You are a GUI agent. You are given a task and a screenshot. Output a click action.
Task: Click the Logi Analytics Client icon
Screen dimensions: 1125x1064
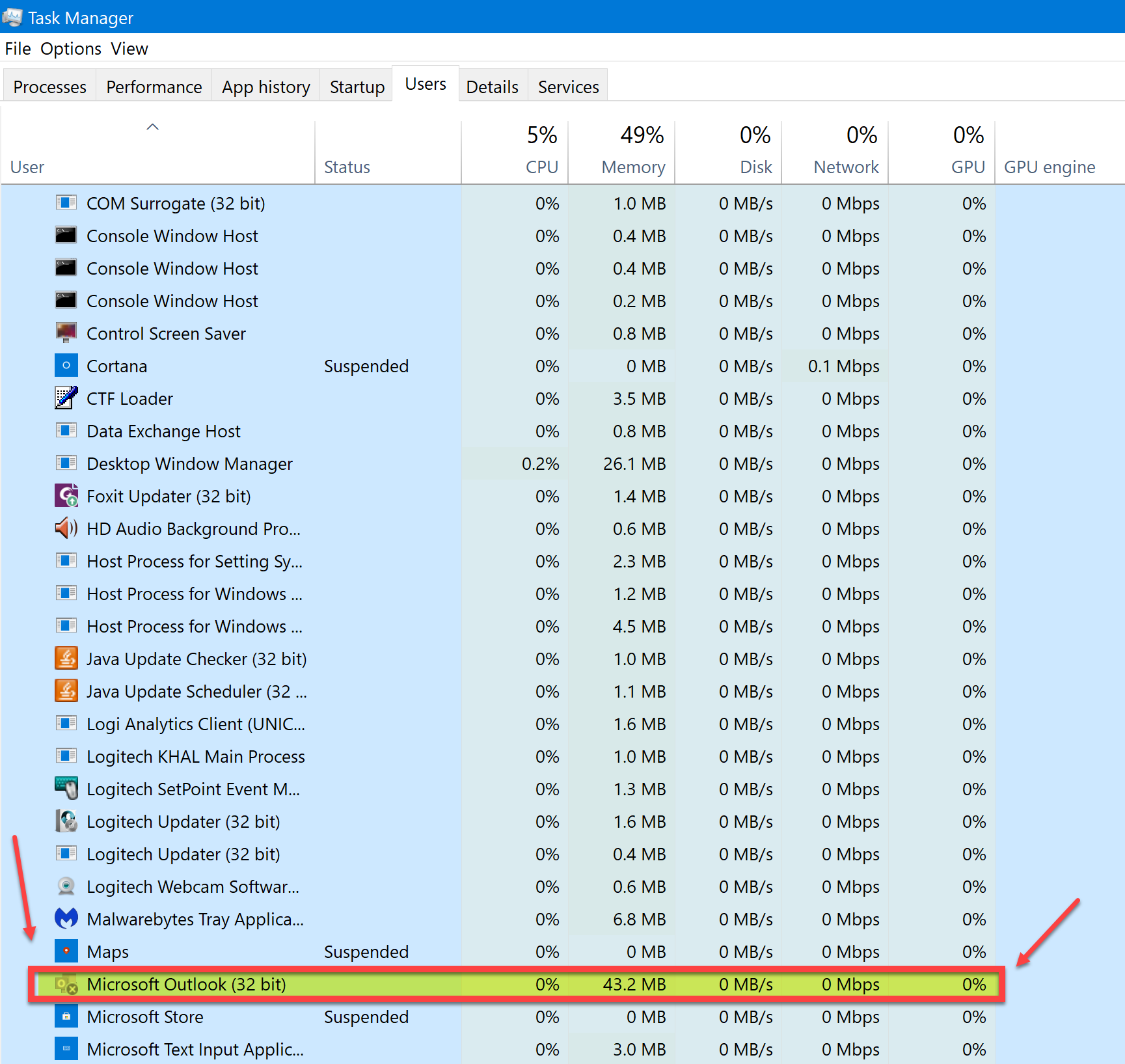66,724
